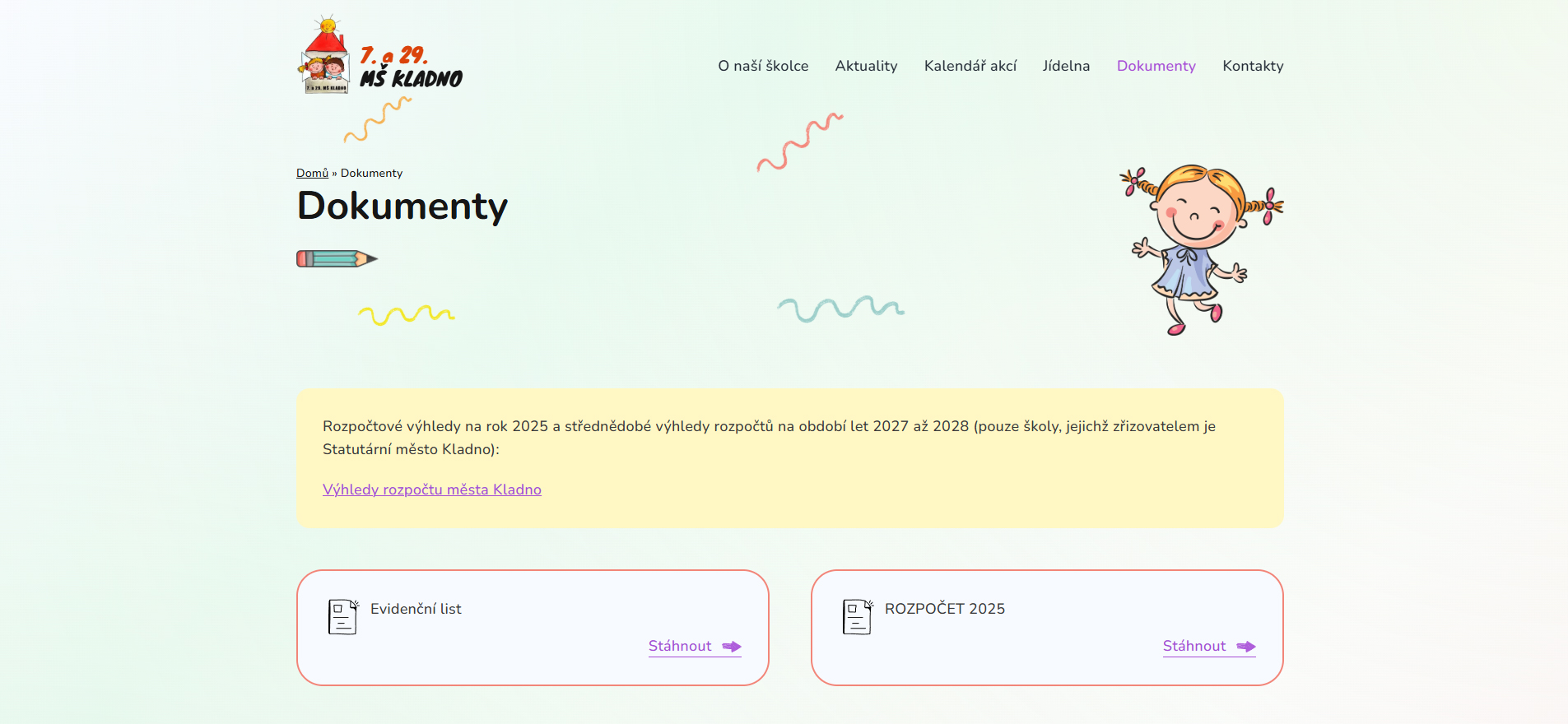Click the Domů breadcrumb link
The height and width of the screenshot is (724, 1568).
312,173
